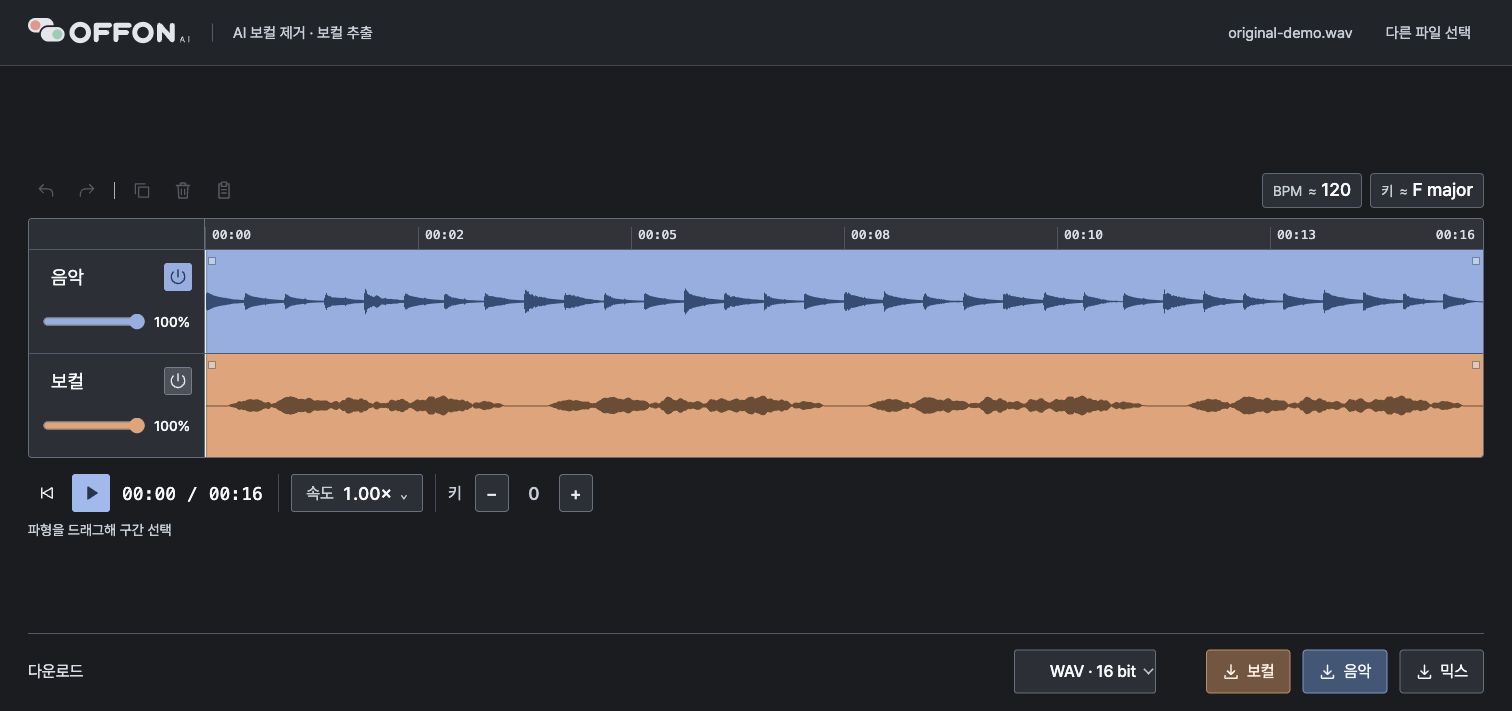The width and height of the screenshot is (1512, 711).
Task: Download the 믹스 file
Action: point(1441,671)
